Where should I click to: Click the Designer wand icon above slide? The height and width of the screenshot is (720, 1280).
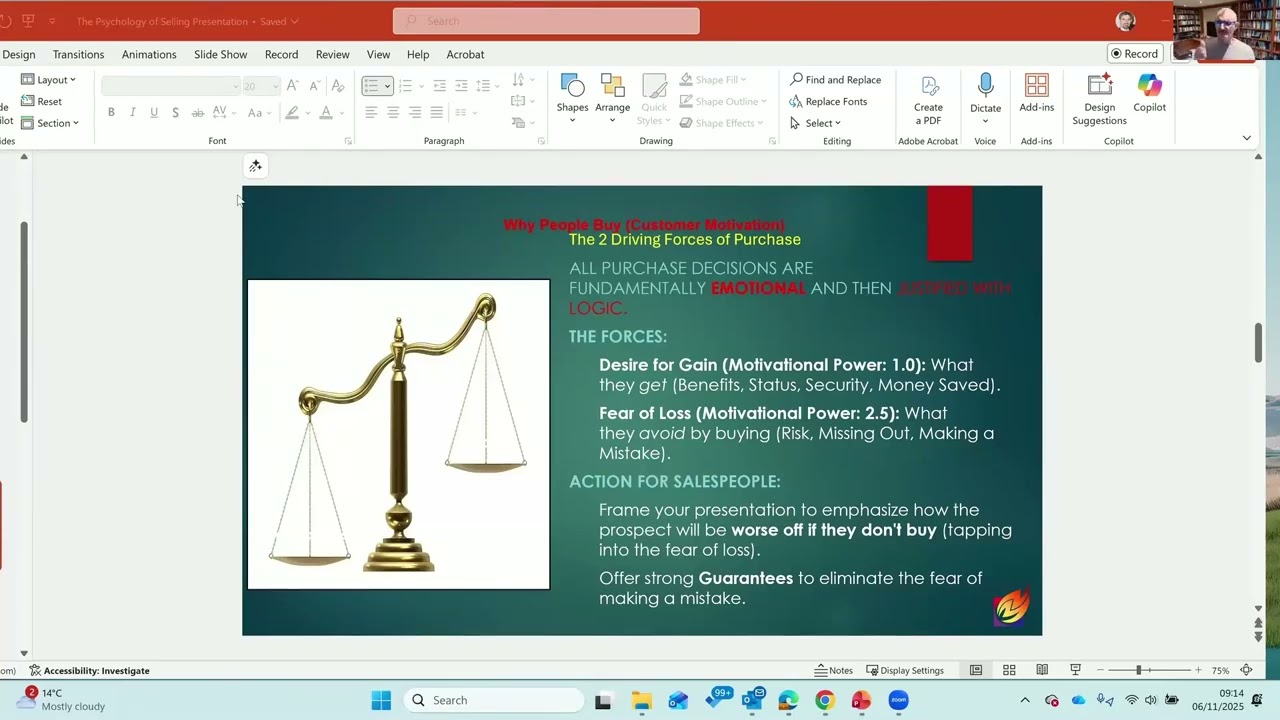pos(255,166)
